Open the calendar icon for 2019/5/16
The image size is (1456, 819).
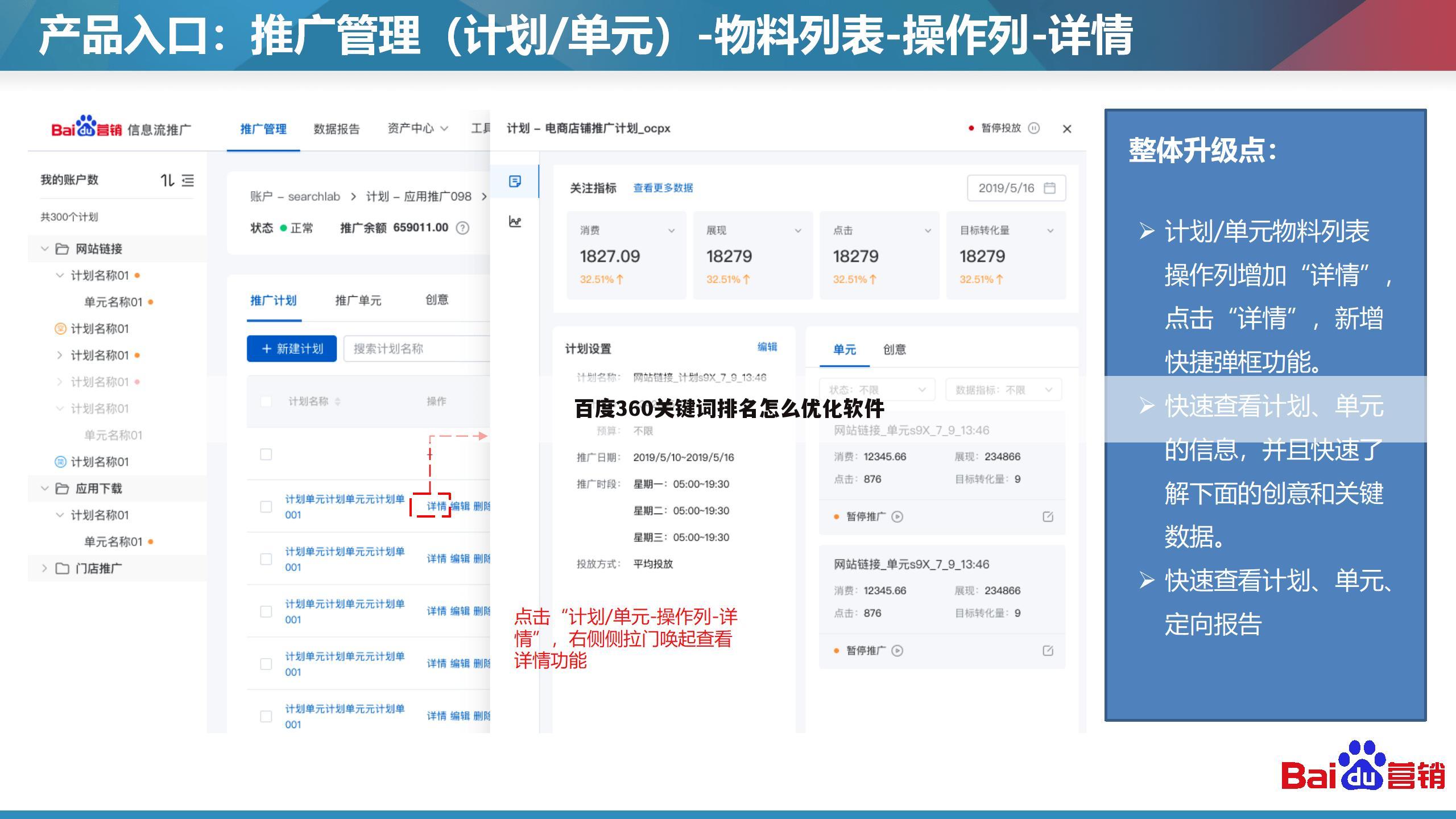(x=1050, y=188)
